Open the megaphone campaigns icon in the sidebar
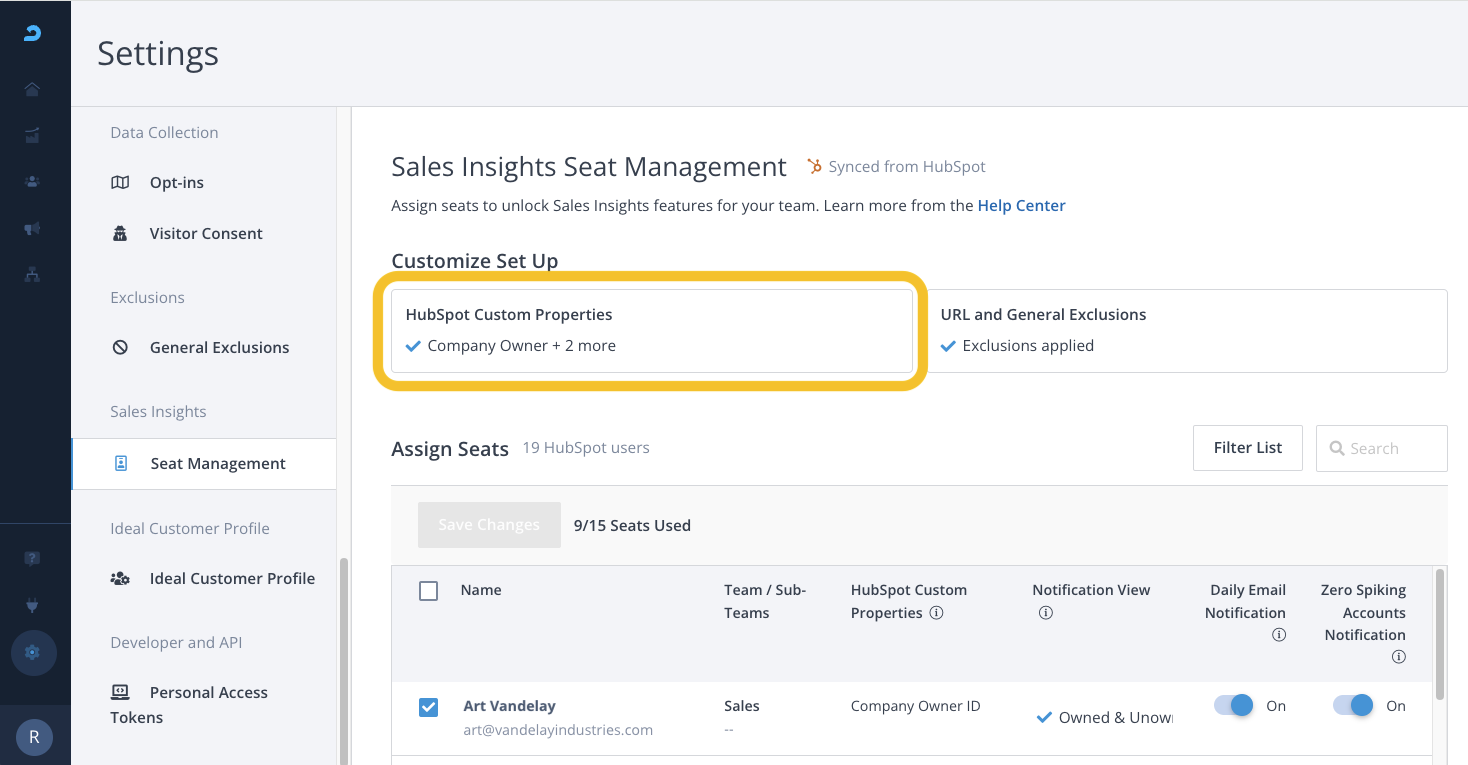This screenshot has width=1468, height=765. pos(32,229)
